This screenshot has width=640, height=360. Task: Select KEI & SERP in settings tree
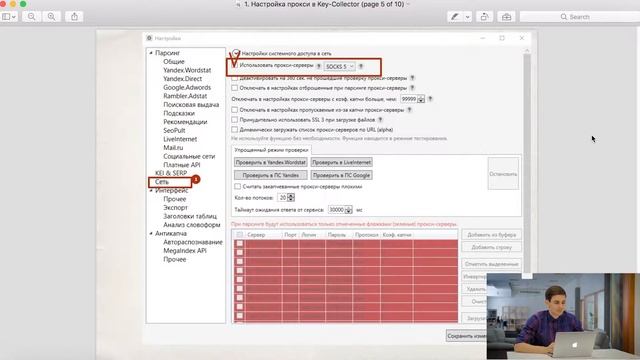[x=171, y=173]
